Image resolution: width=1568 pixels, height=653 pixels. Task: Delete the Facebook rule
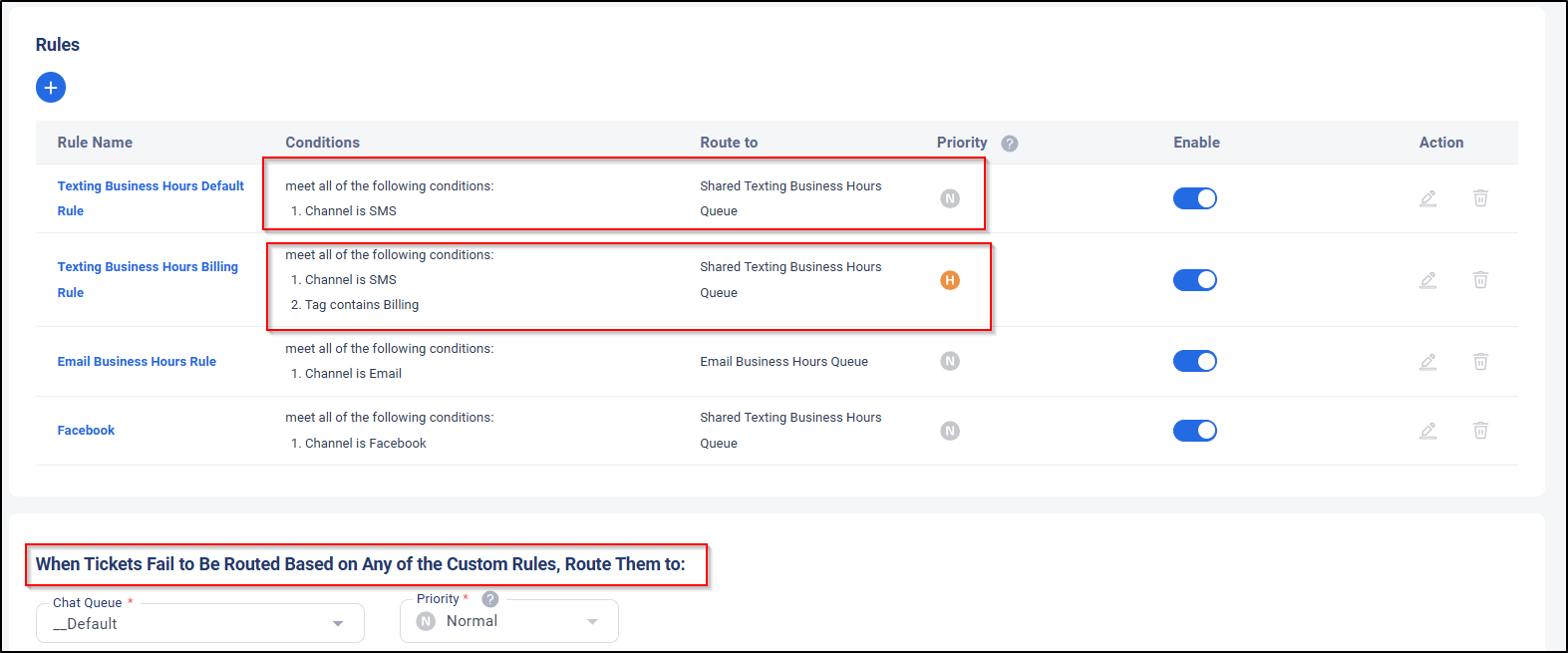click(x=1480, y=431)
